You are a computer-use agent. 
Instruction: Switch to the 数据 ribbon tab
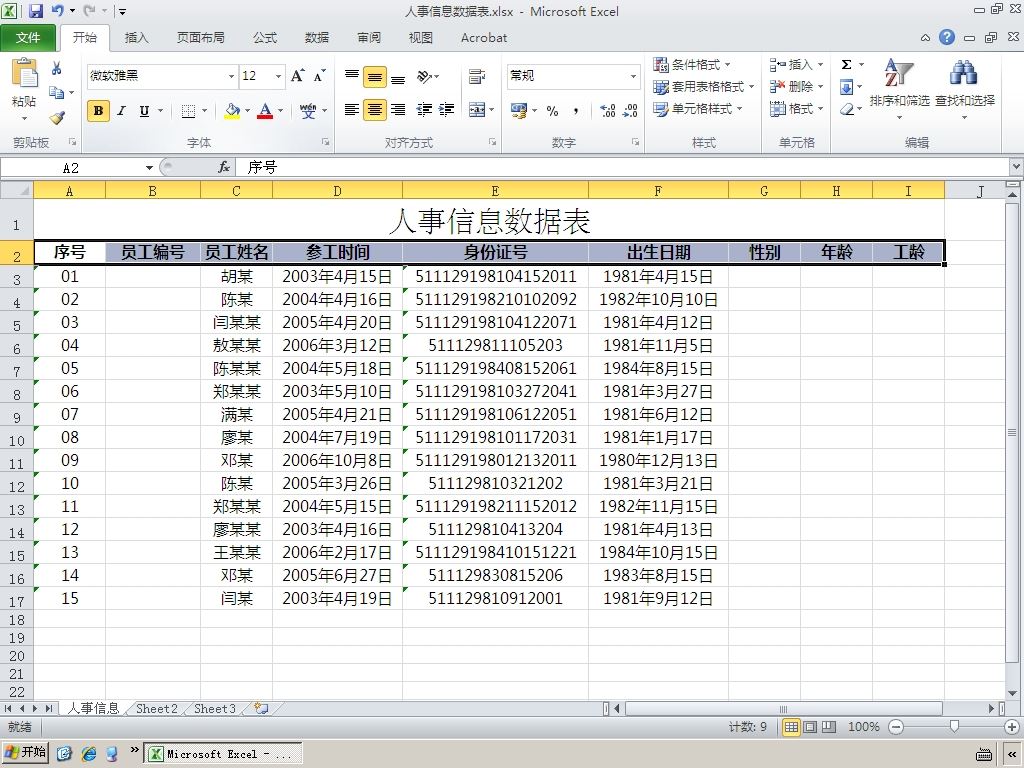[x=317, y=38]
